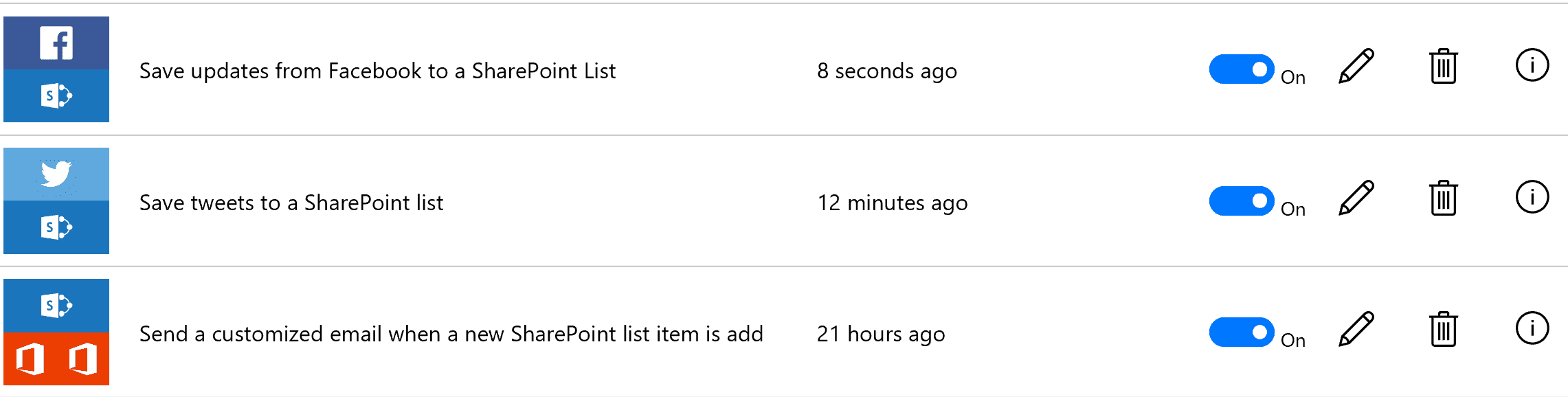Image resolution: width=1568 pixels, height=397 pixels.
Task: Select the 12 minutes ago timestamp
Action: [893, 203]
